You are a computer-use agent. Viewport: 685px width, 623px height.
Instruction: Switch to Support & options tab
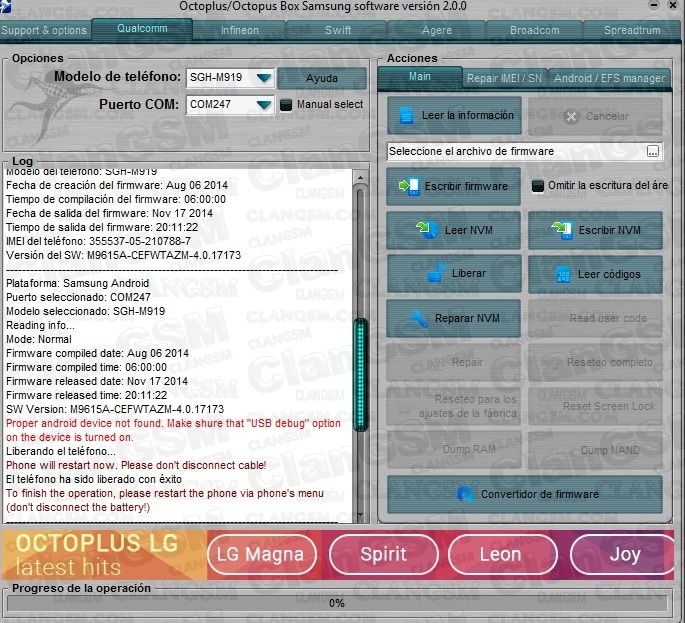point(45,30)
